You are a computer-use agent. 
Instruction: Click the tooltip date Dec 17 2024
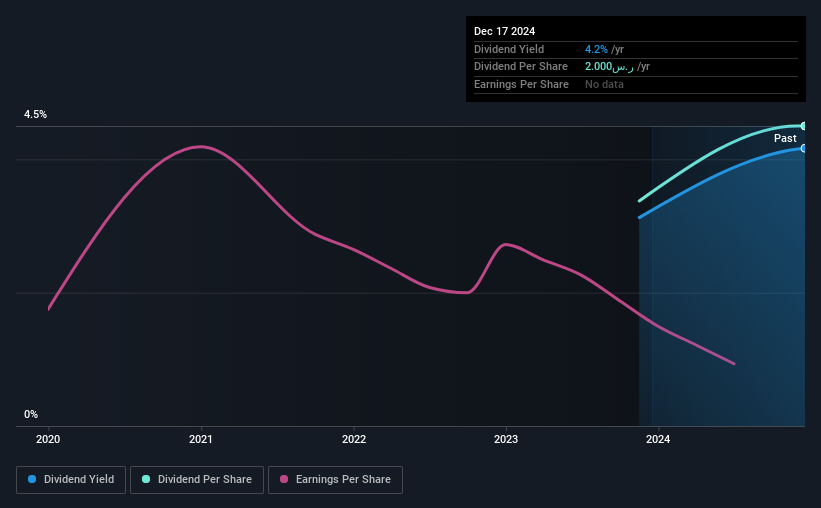click(505, 31)
